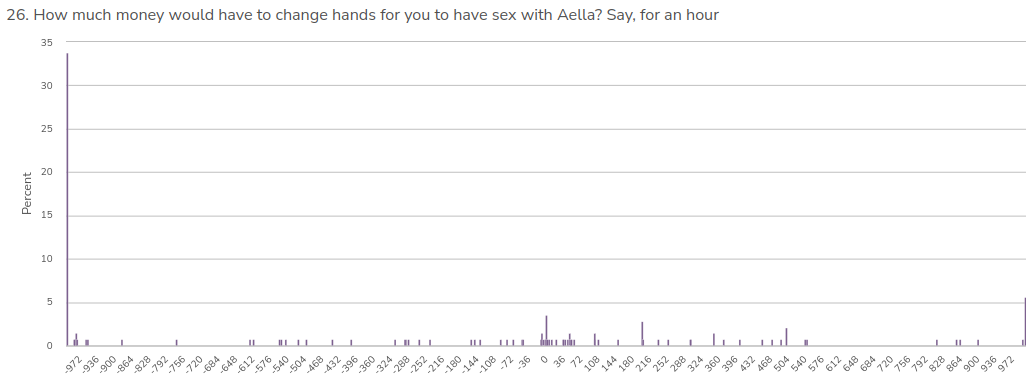Screen dimensions: 1034x387
Task: Click the 10 y-axis tick label
Action: pyautogui.click(x=46, y=259)
